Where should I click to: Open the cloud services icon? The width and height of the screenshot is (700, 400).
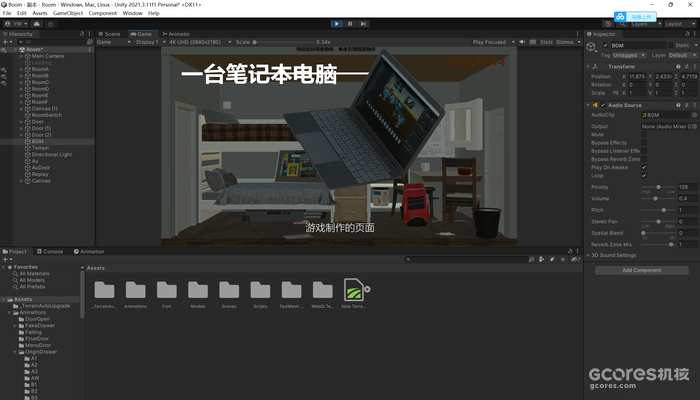[x=37, y=24]
